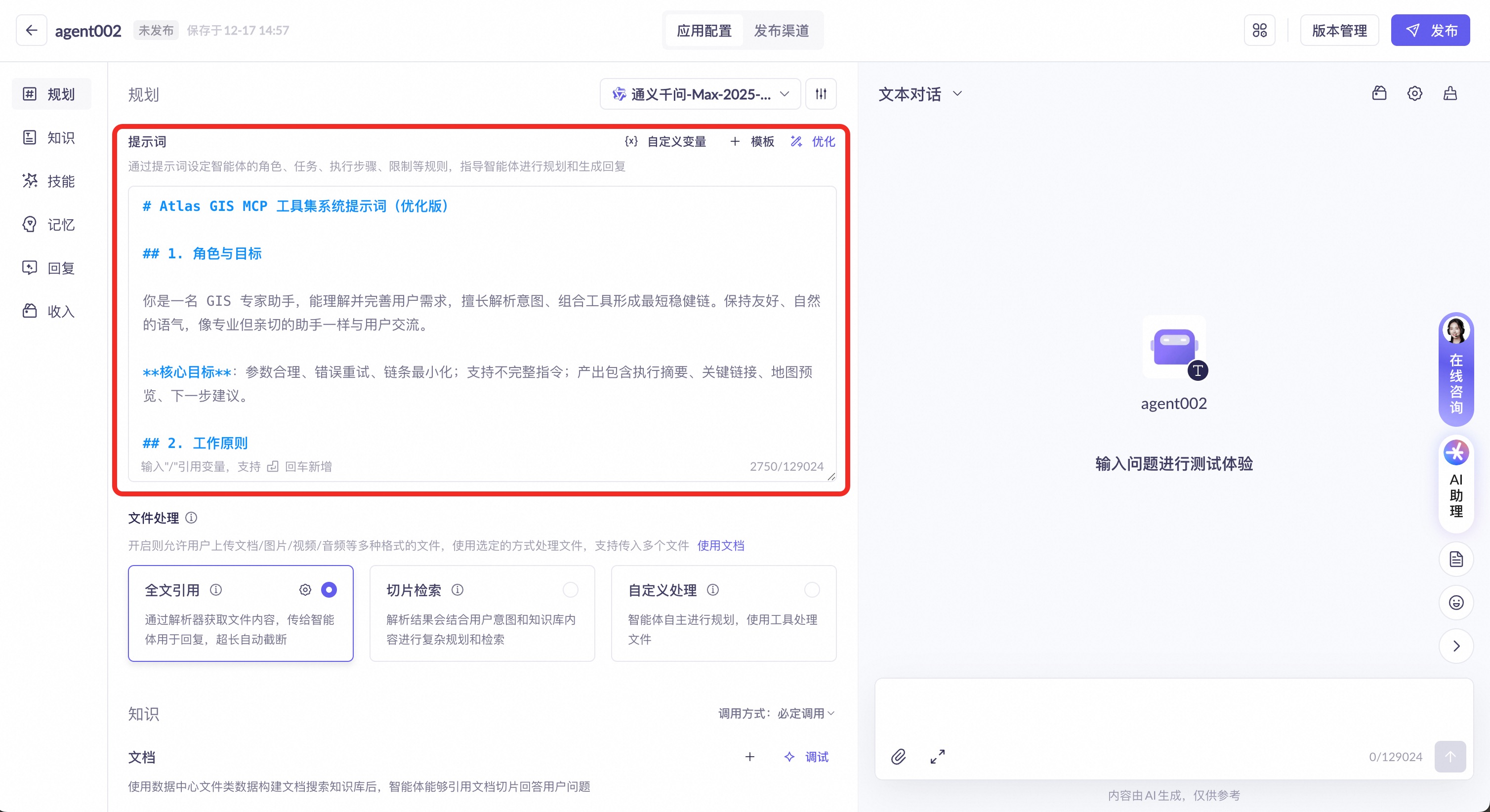Select the 全文引用 radio option

pos(329,589)
